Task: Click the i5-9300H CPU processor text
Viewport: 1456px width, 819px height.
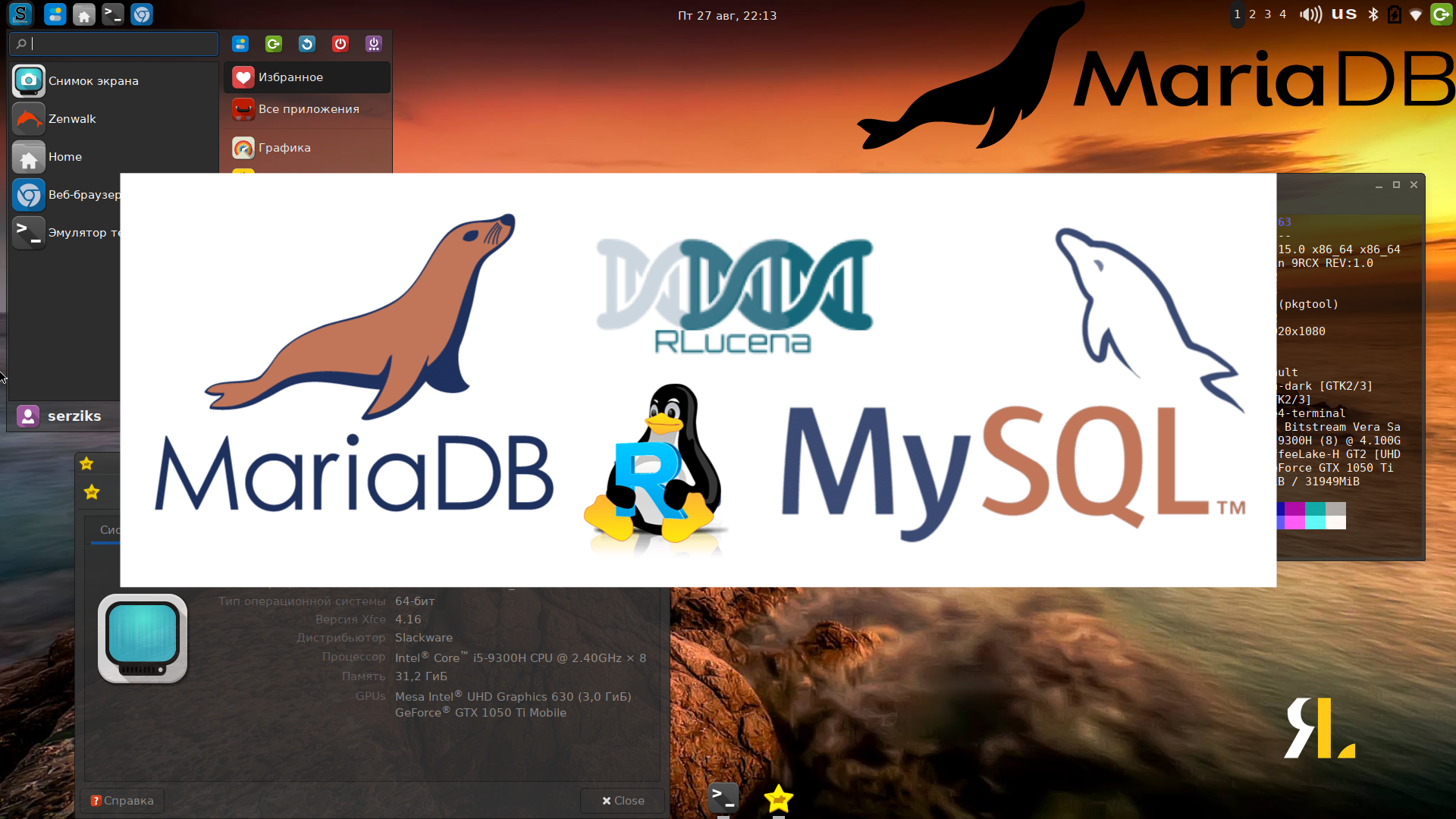Action: click(x=520, y=657)
